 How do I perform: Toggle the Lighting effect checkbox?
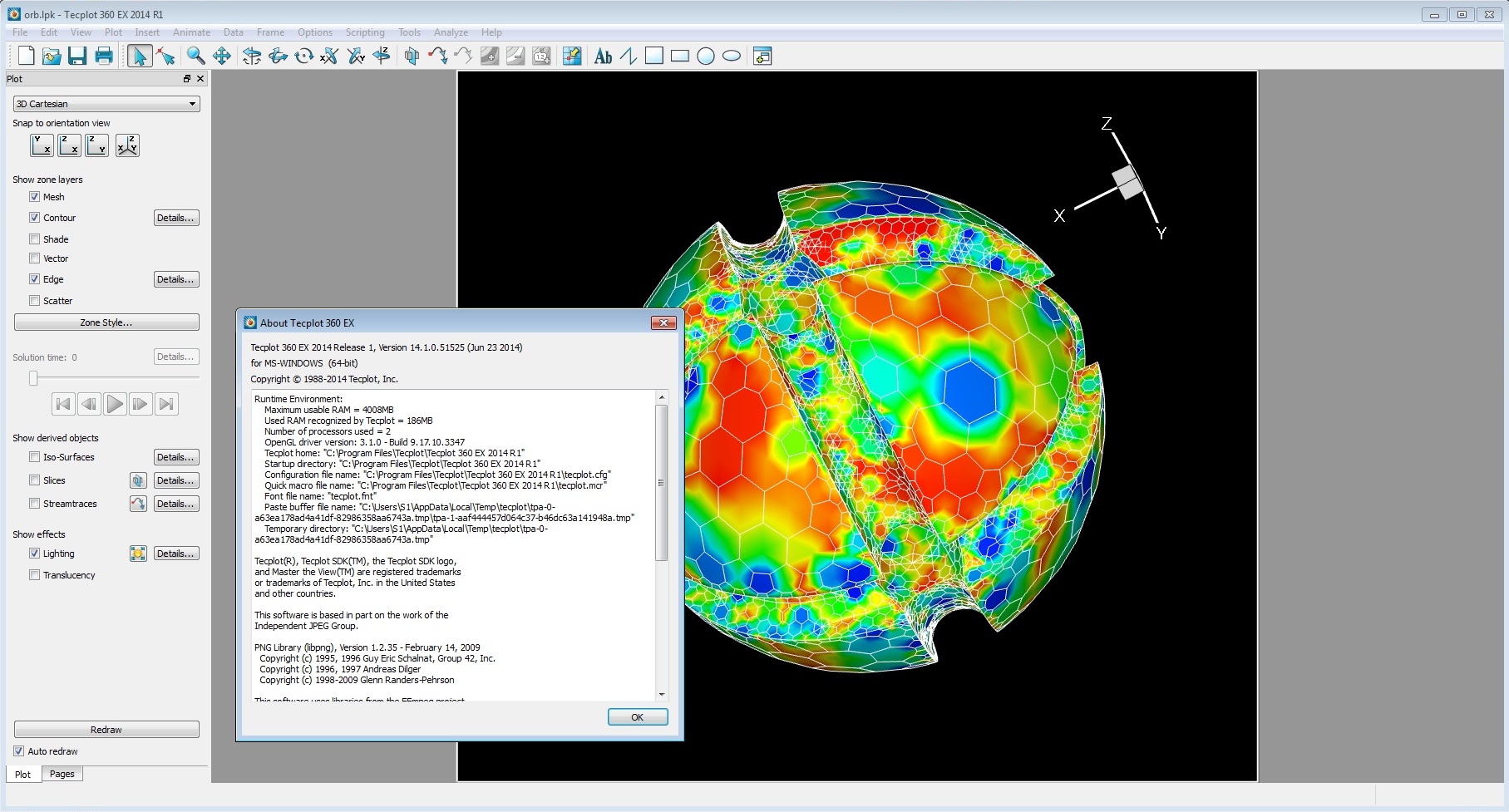34,554
